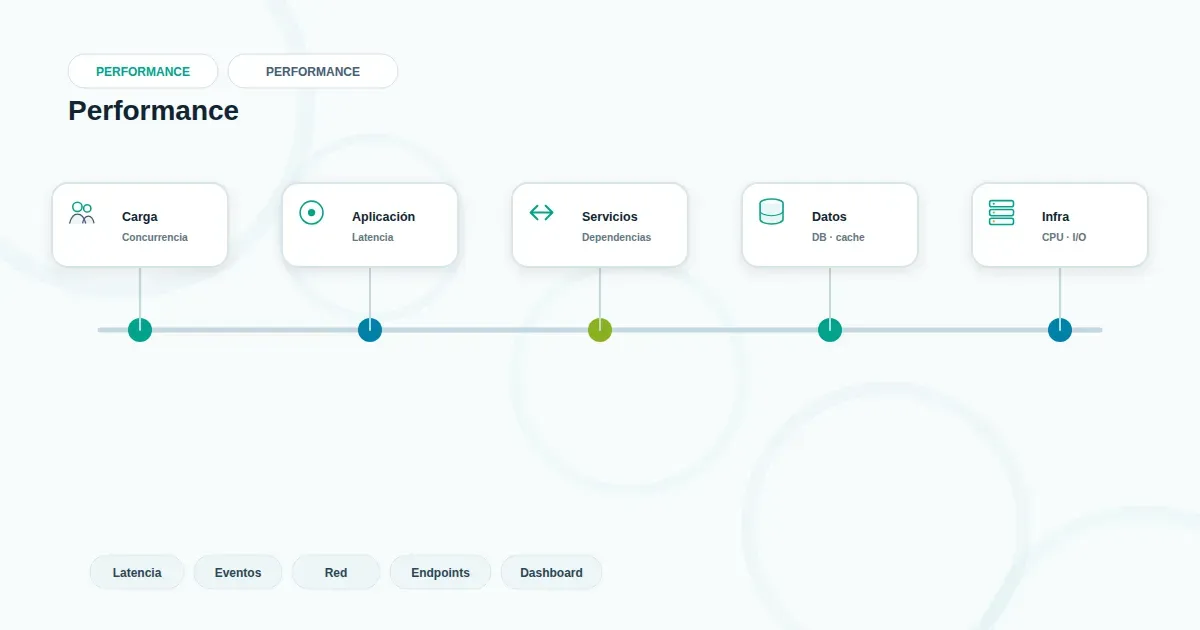Open the Dashboard chip
Screen dimensions: 1200x630
(551, 573)
